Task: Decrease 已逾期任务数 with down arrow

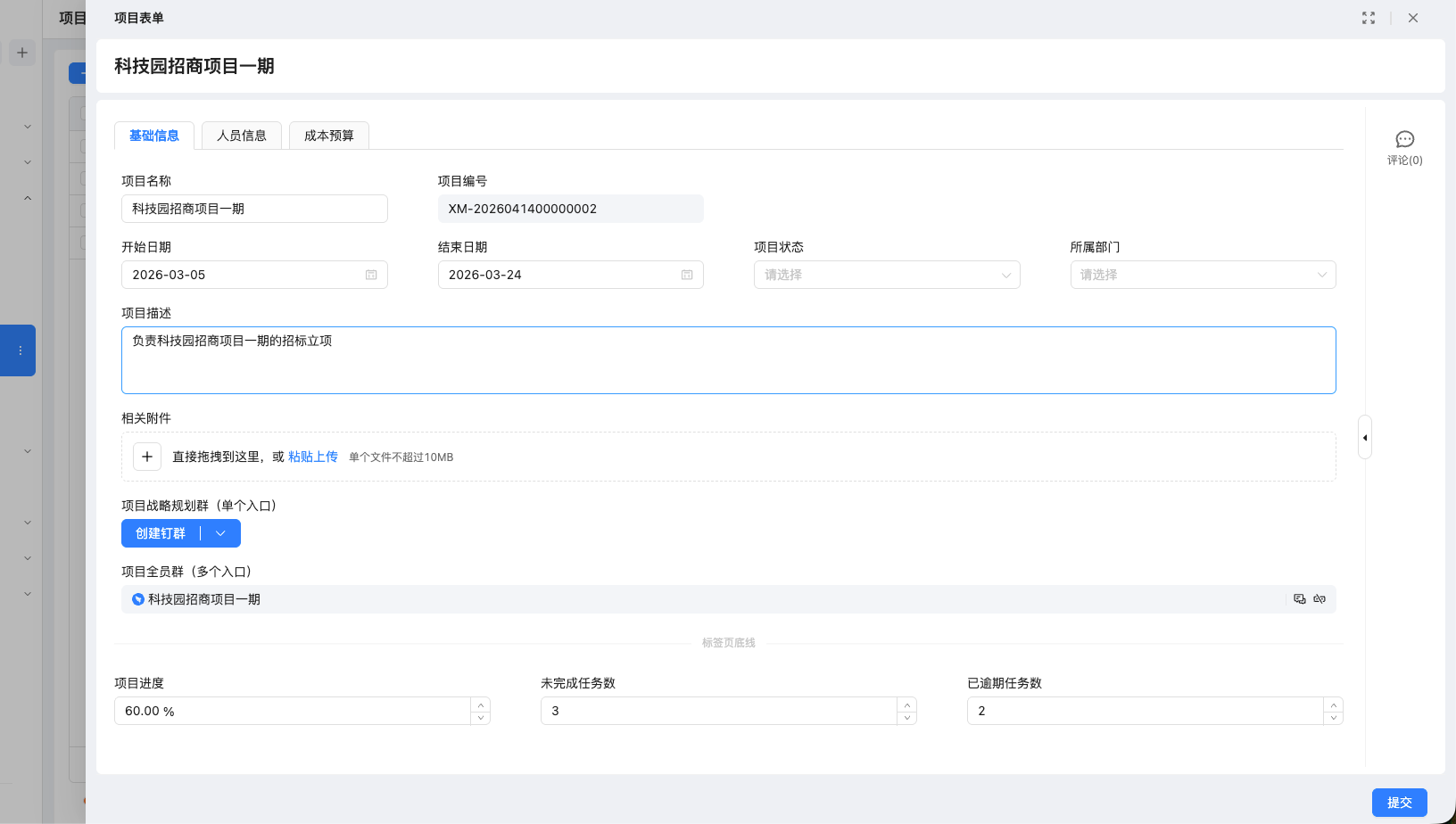Action: tap(1334, 718)
